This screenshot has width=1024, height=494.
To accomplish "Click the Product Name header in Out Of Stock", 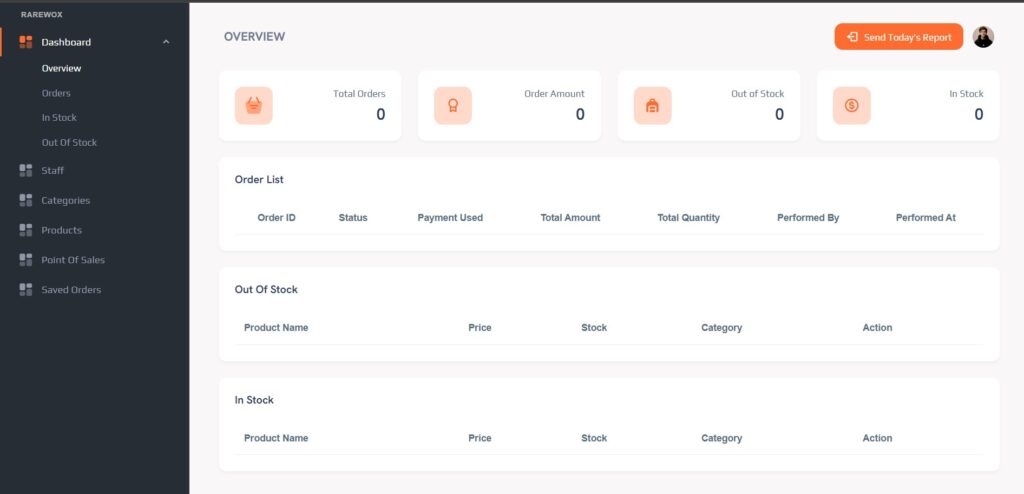I will [x=276, y=328].
